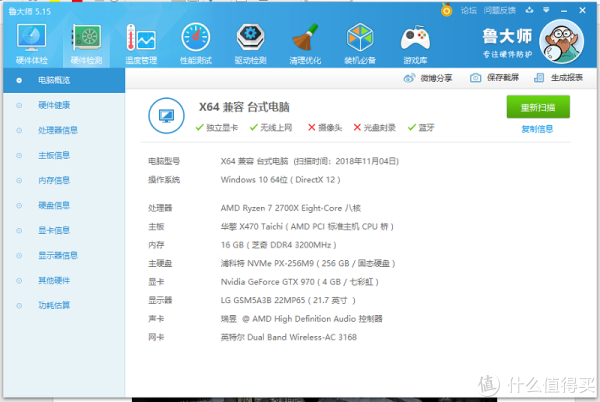
Task: Click the 摄像头 red X indicator
Action: [325, 127]
